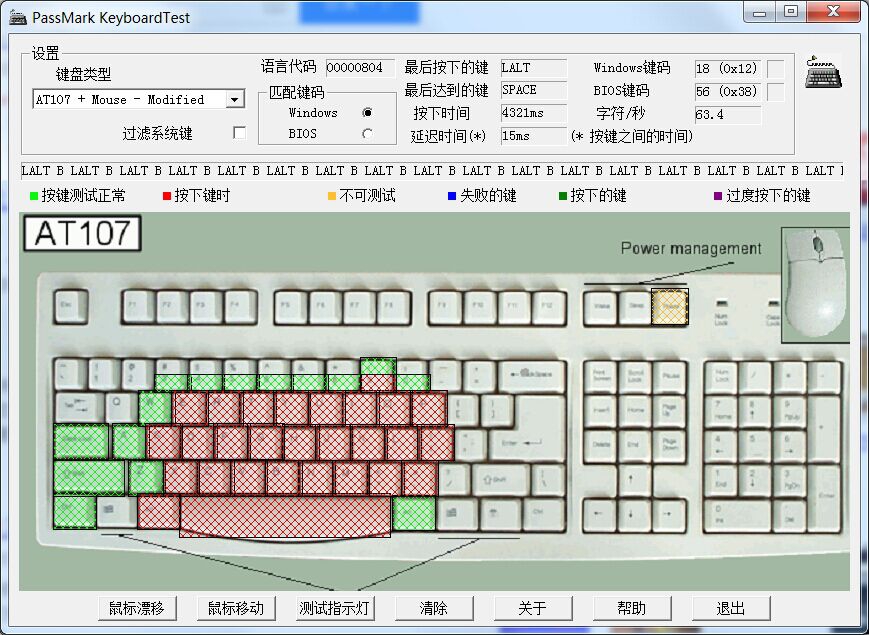Click the Q key on the keyboard image

(121, 408)
